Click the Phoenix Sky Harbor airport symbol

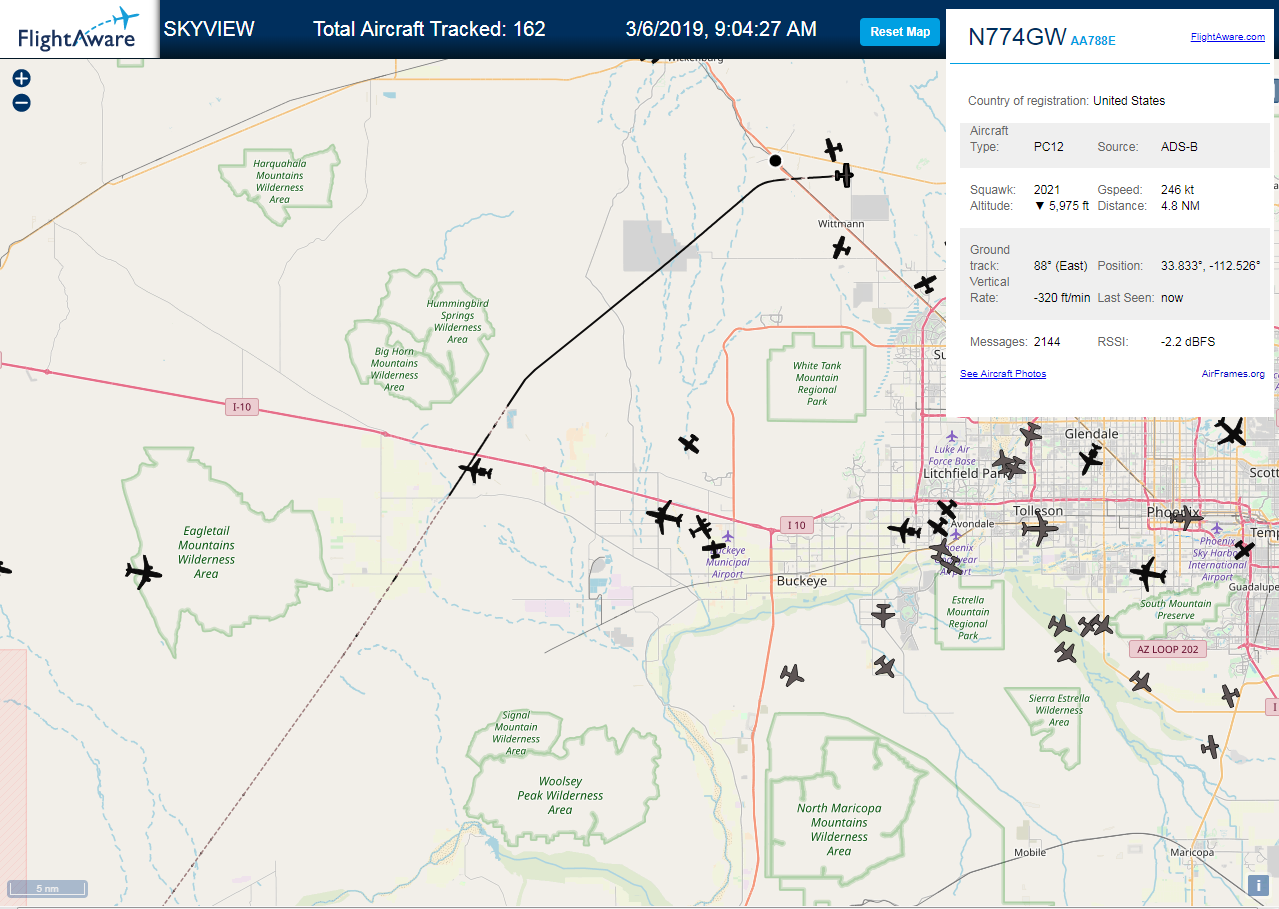pos(1217,528)
